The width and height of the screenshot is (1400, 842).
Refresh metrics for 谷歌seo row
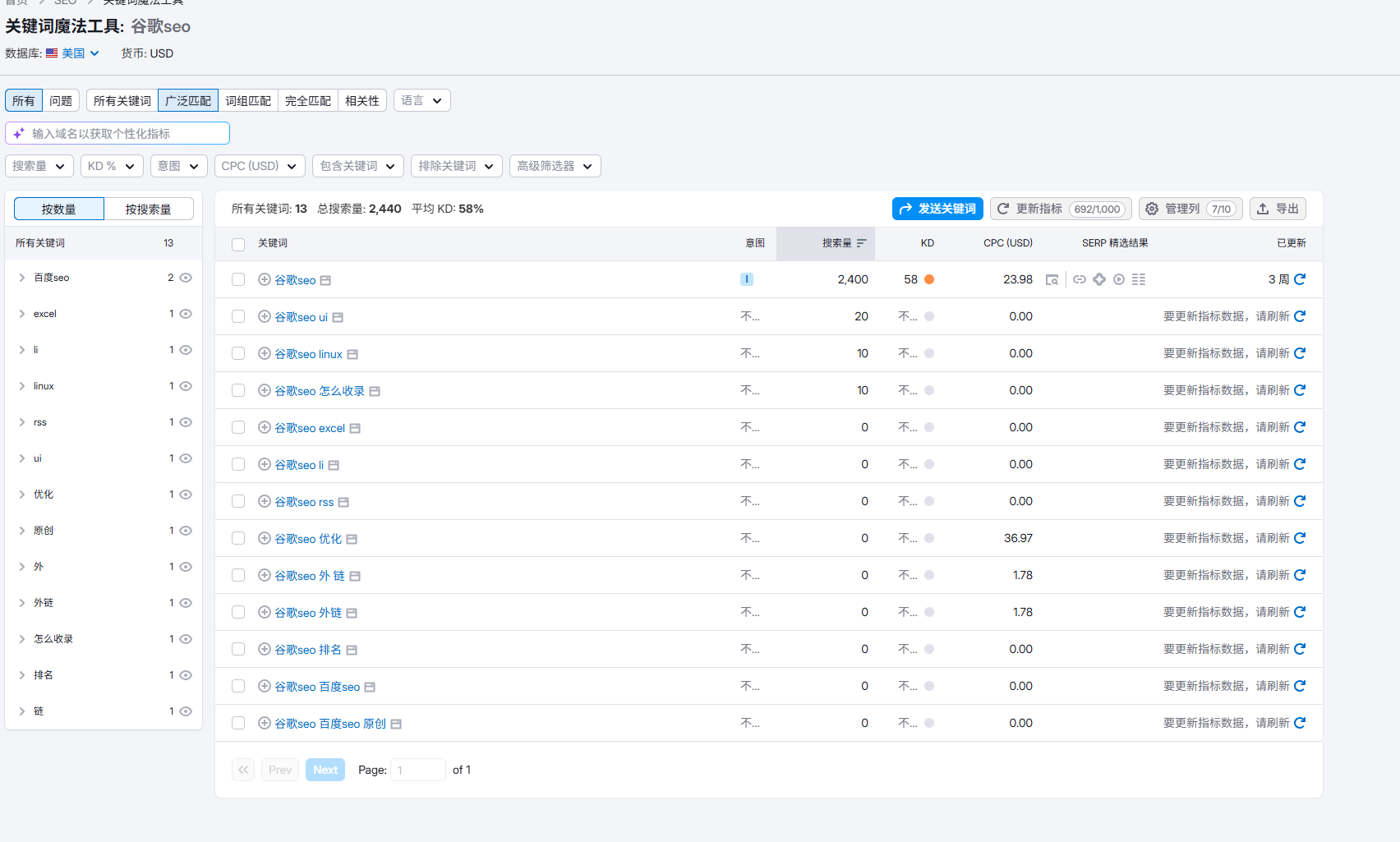1300,279
